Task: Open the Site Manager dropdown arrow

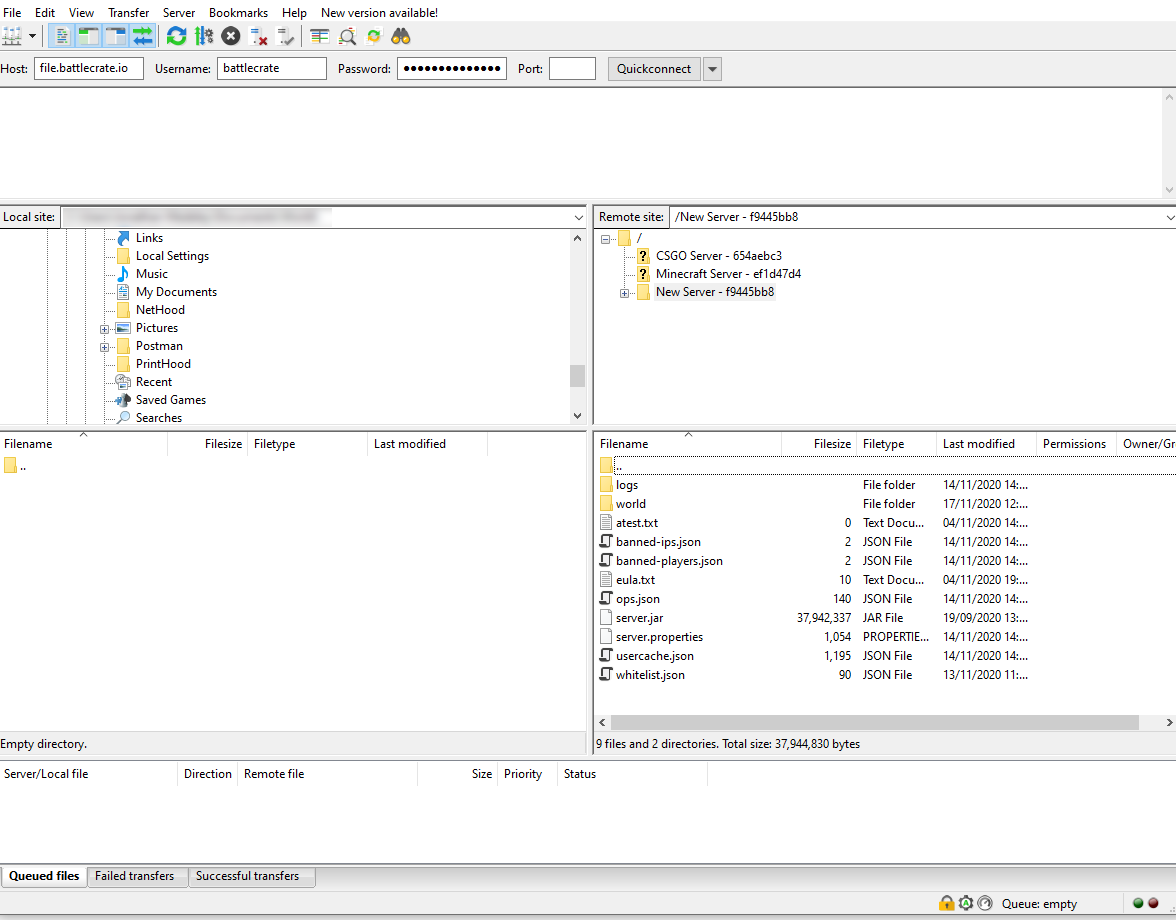Action: click(32, 36)
